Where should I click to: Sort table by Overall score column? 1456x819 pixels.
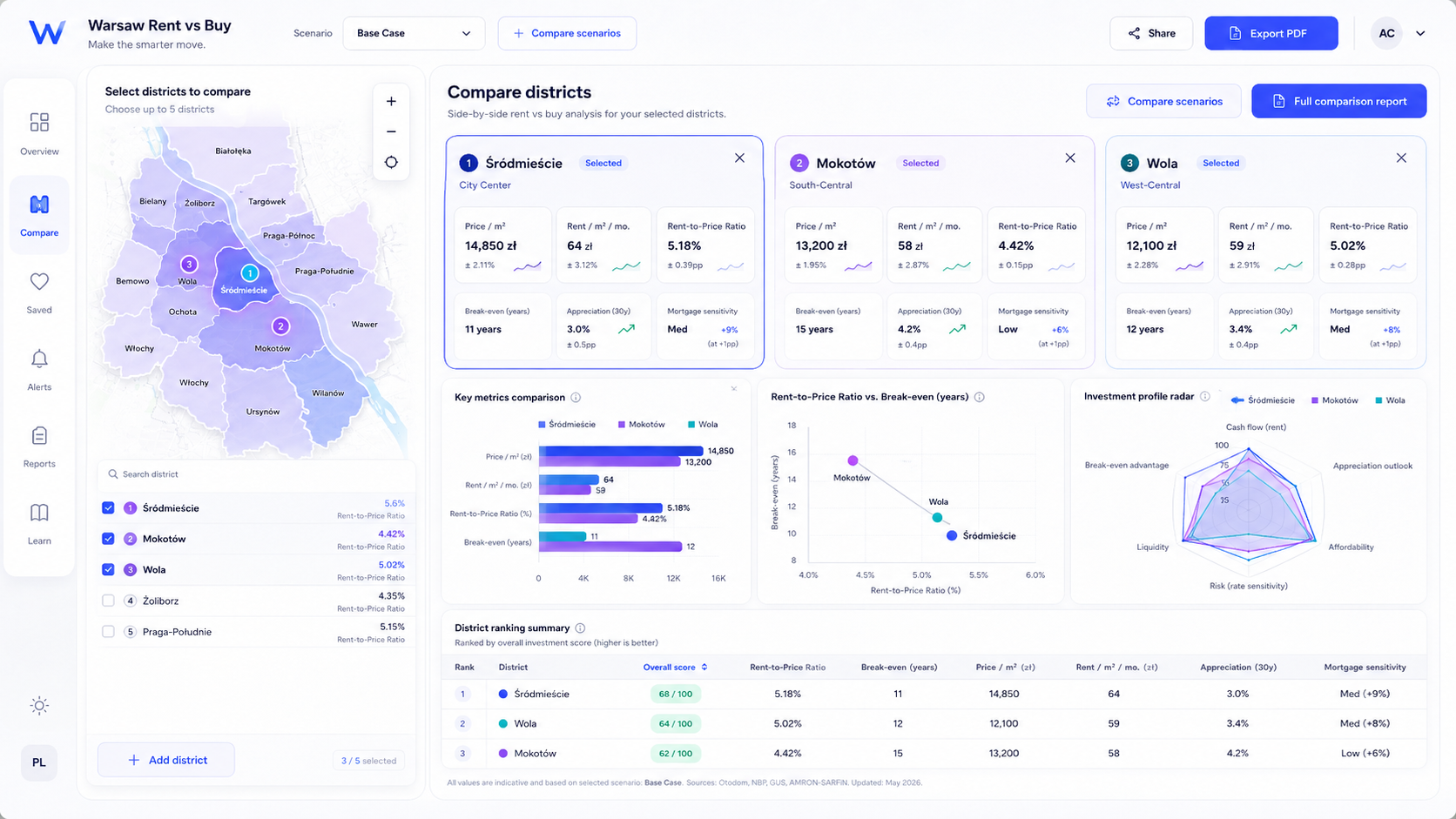point(675,668)
